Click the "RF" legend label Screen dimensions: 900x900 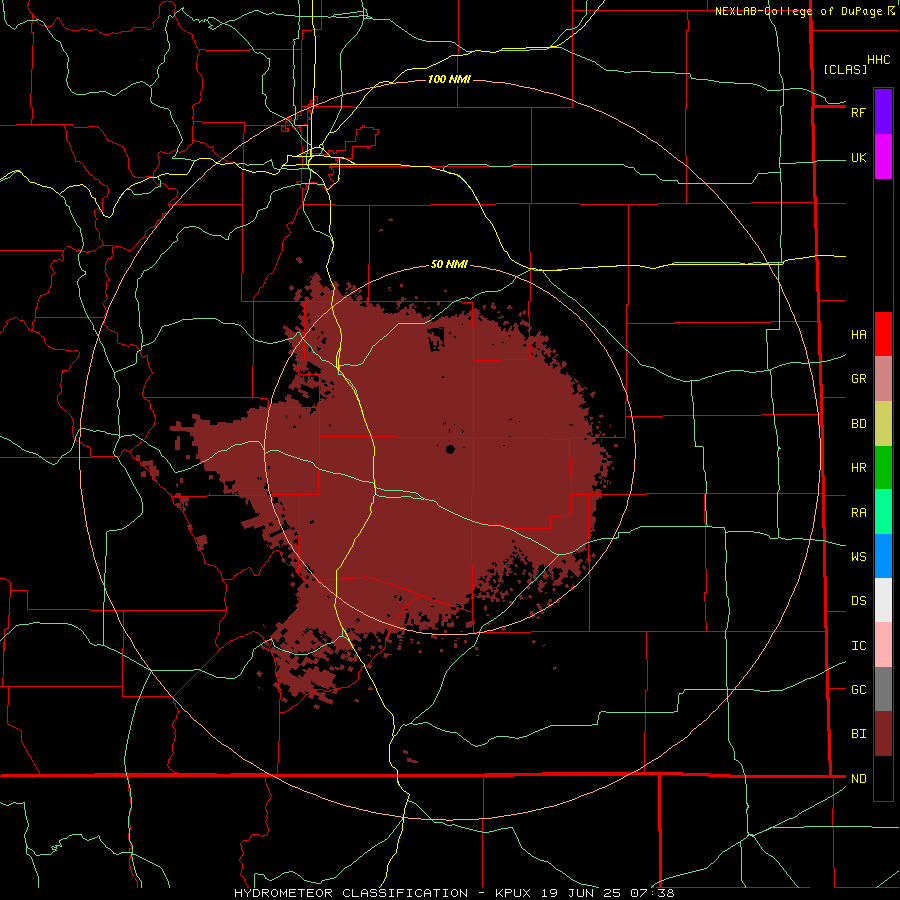point(858,112)
